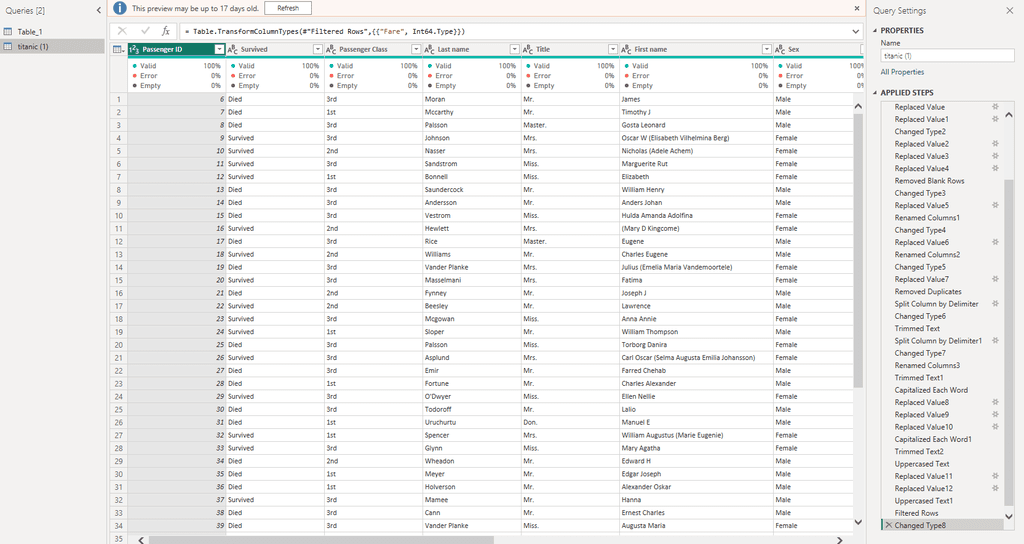Open Passenger Class filter dropdown
The height and width of the screenshot is (544, 1024).
tap(416, 50)
